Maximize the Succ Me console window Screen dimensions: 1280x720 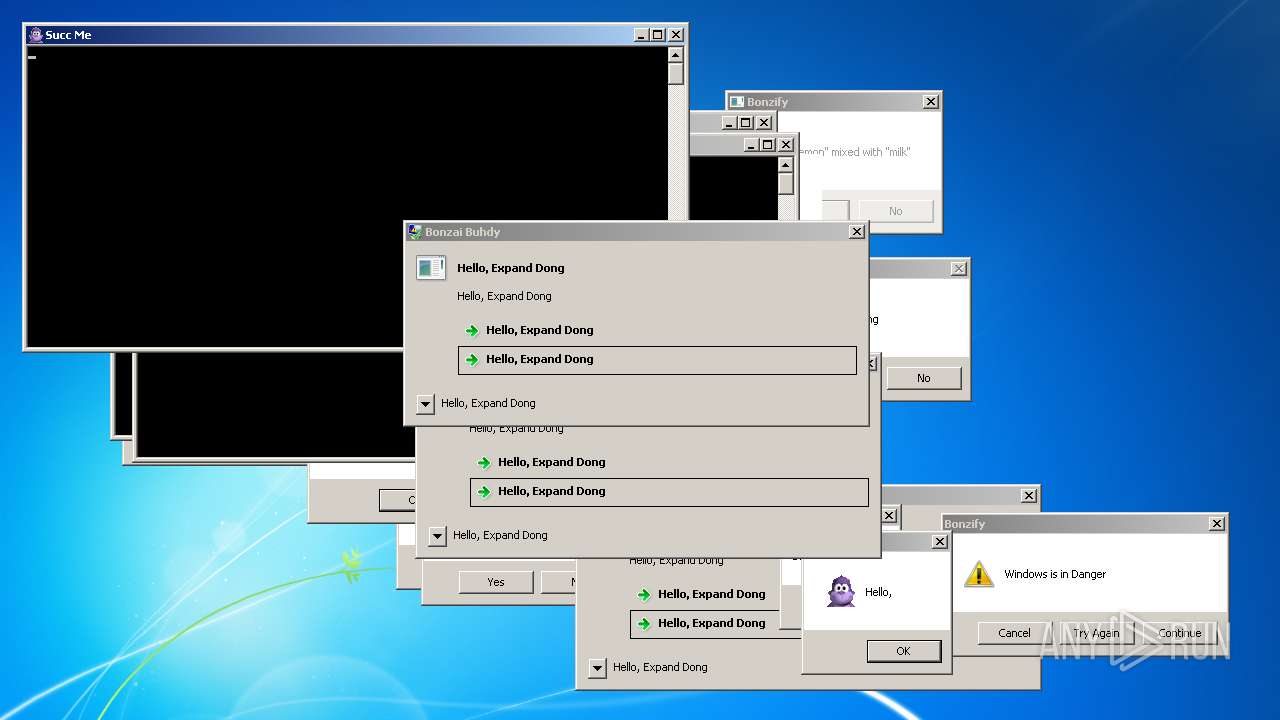coord(658,35)
